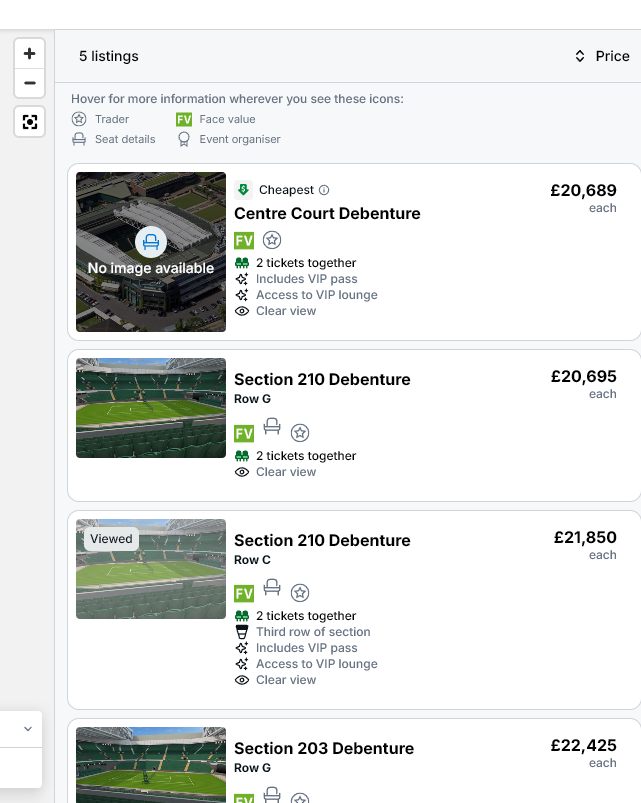Reset the map view with focus icon
The width and height of the screenshot is (641, 803).
pyautogui.click(x=30, y=122)
